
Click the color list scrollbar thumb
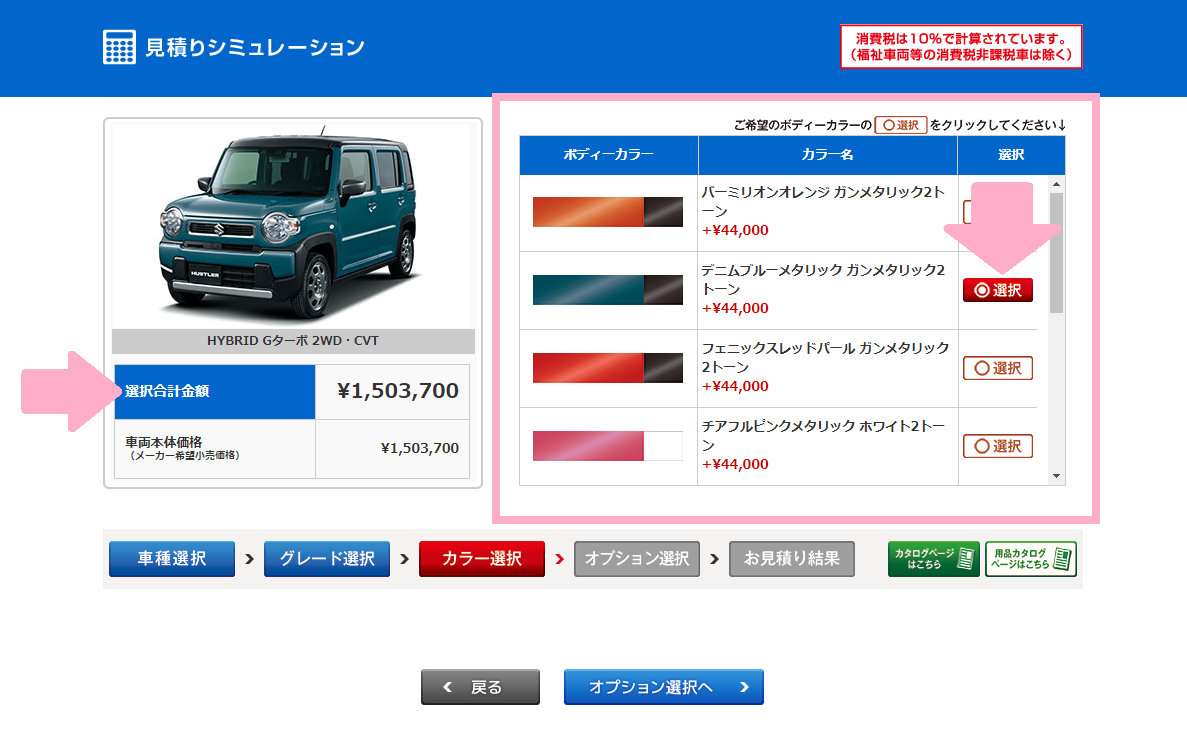pyautogui.click(x=1056, y=253)
